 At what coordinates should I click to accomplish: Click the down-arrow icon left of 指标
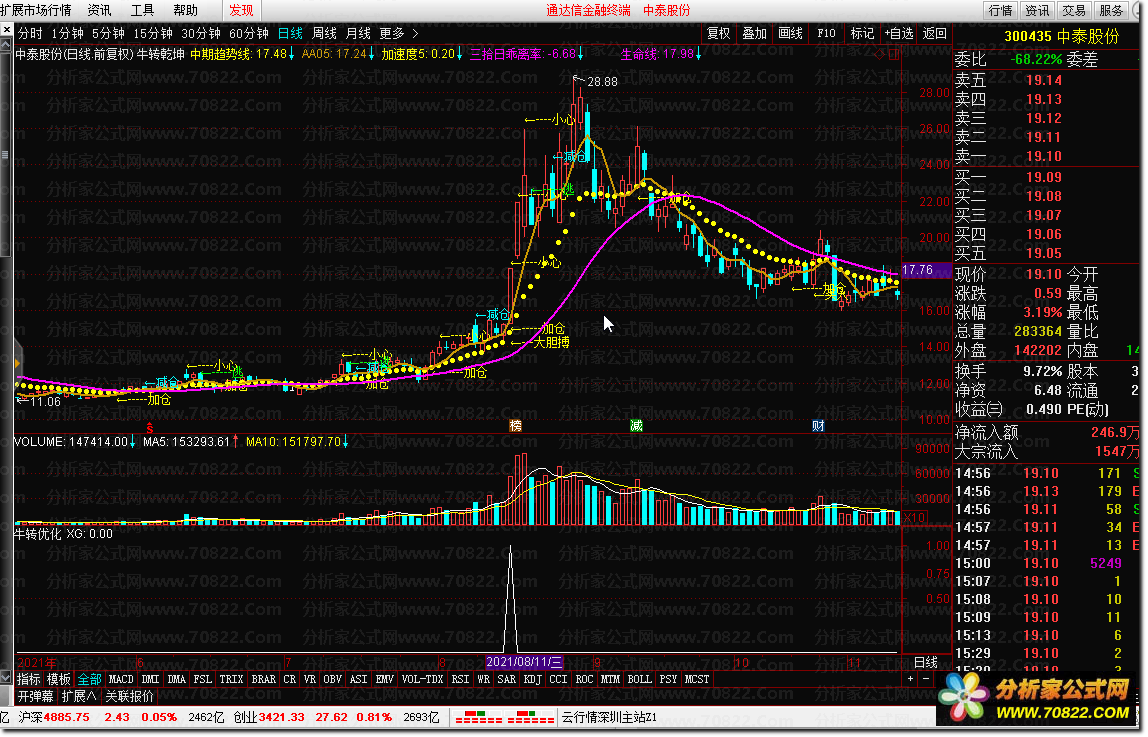(x=7, y=678)
